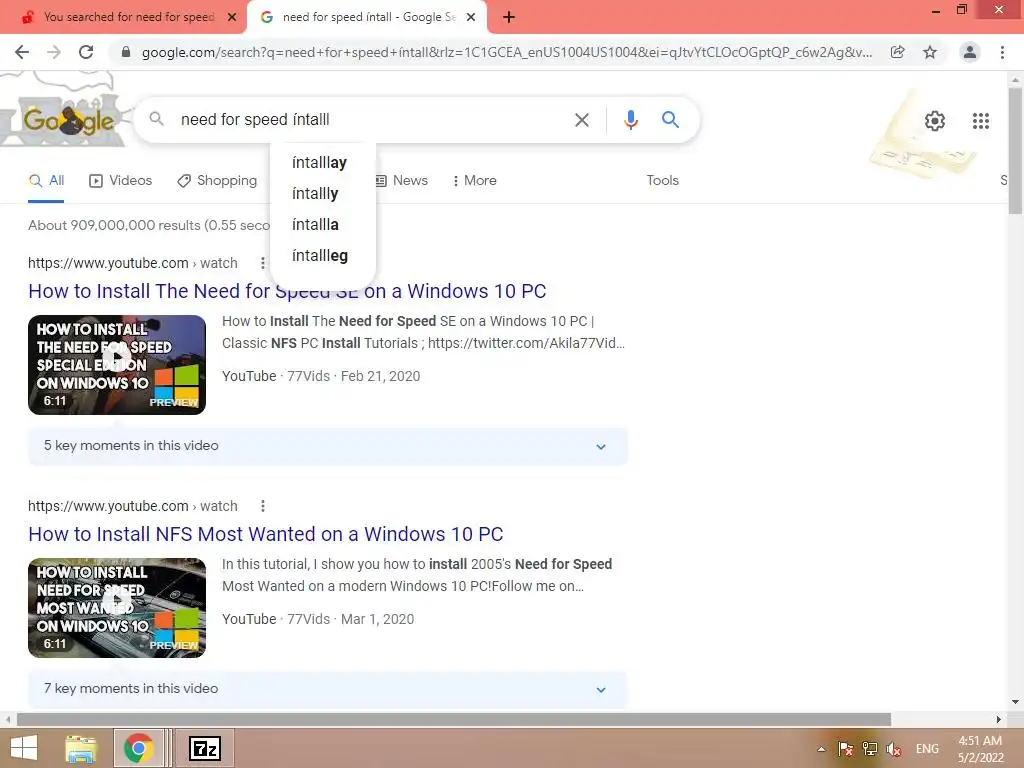The image size is (1024, 768).
Task: Go back to the previous page
Action: [x=22, y=52]
